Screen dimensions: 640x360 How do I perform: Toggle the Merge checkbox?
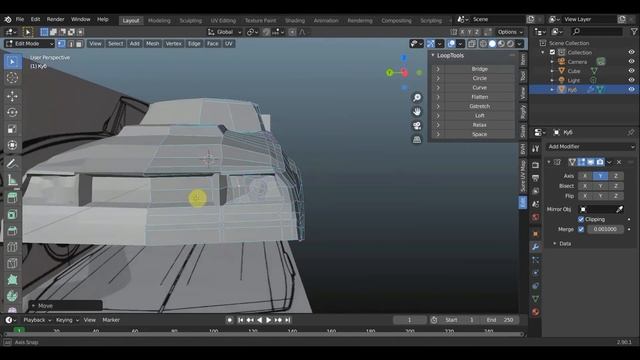(x=581, y=229)
